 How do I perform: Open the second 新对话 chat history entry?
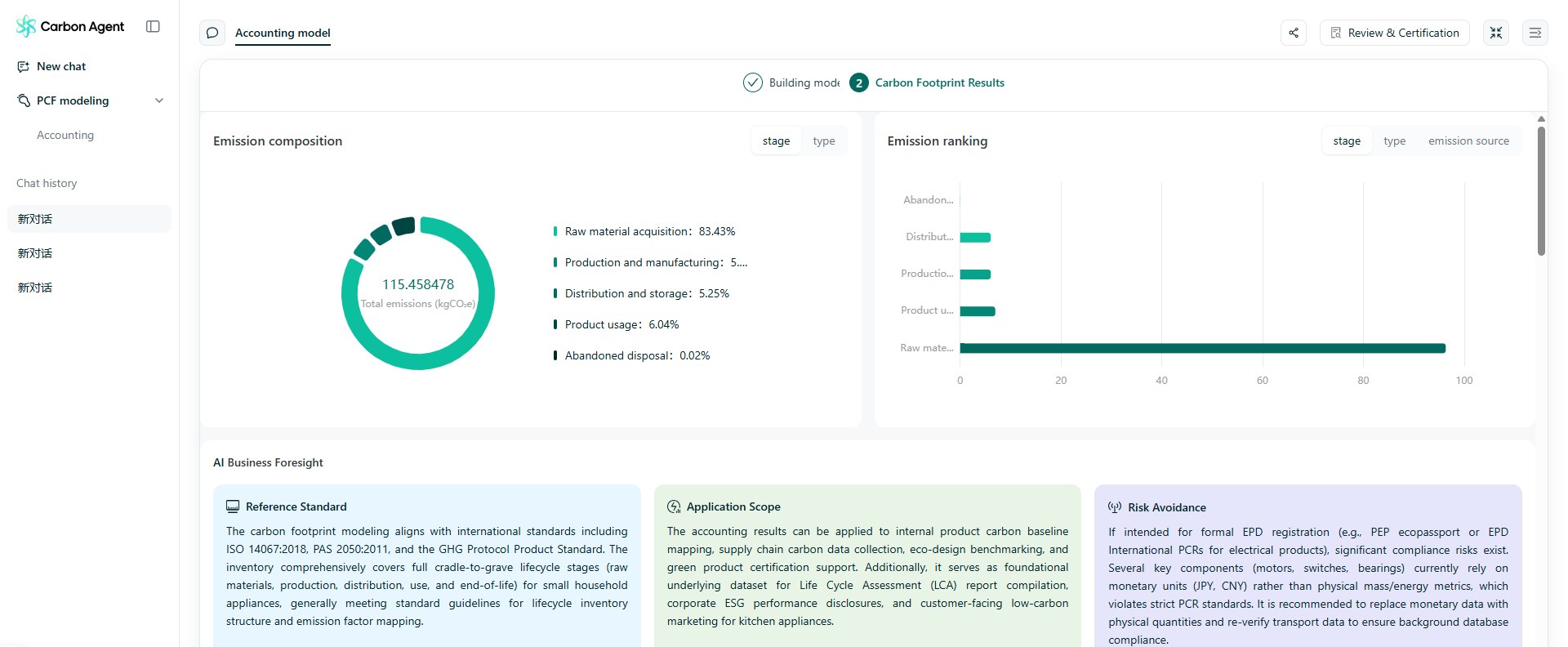click(89, 253)
